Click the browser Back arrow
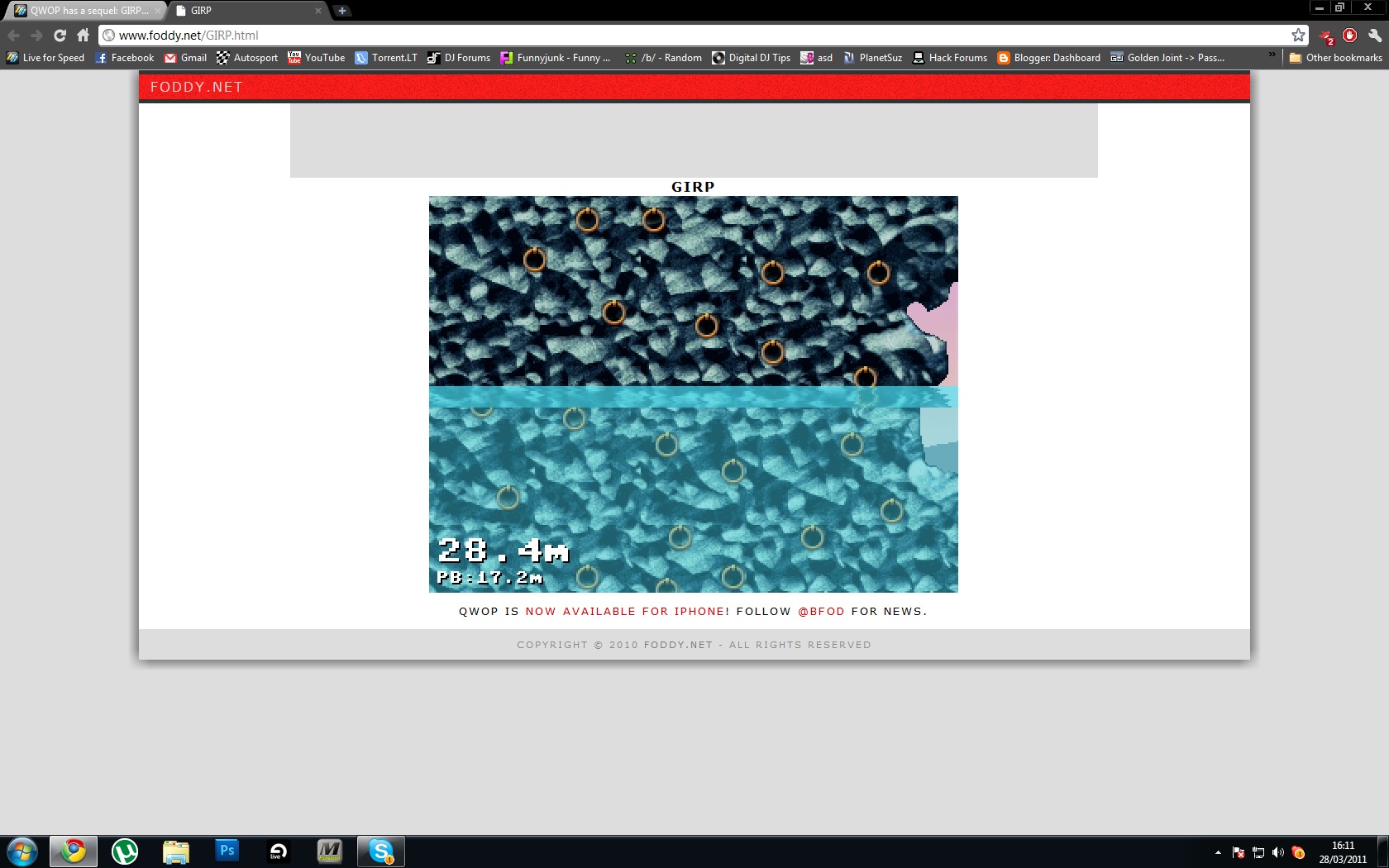Image resolution: width=1389 pixels, height=868 pixels. tap(13, 36)
